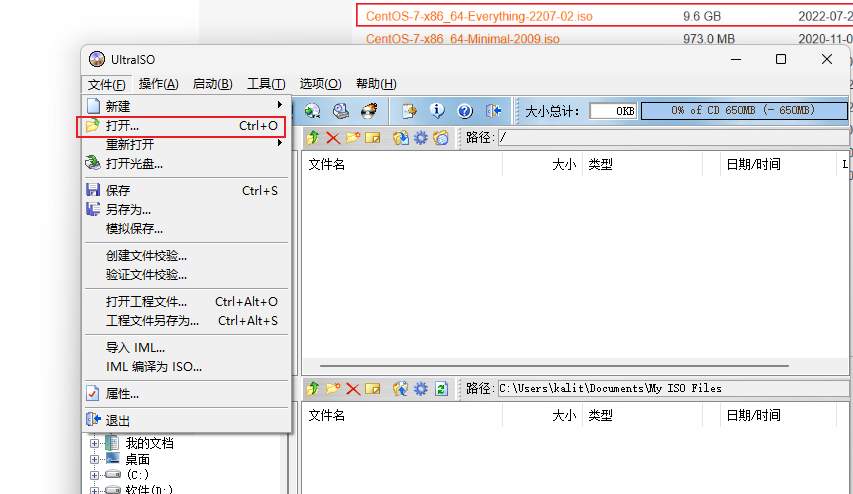Click the gear icon in local pane toolbar

click(421, 388)
